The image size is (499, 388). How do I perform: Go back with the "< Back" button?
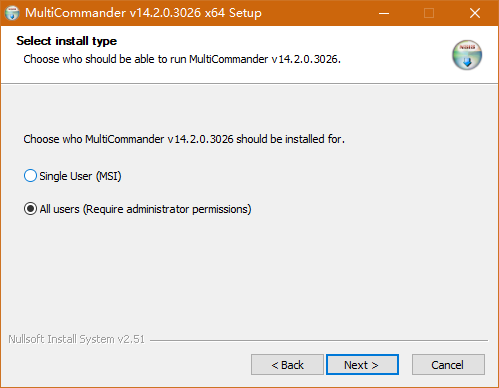pos(287,365)
